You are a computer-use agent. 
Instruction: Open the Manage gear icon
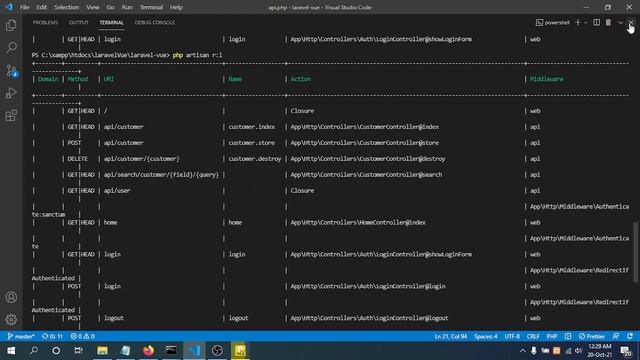(x=11, y=319)
